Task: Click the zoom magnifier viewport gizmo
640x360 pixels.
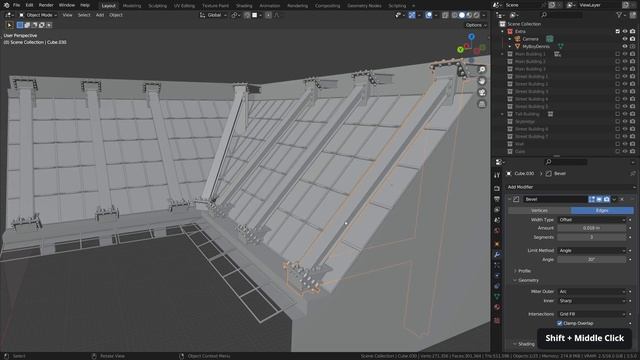Action: click(482, 70)
